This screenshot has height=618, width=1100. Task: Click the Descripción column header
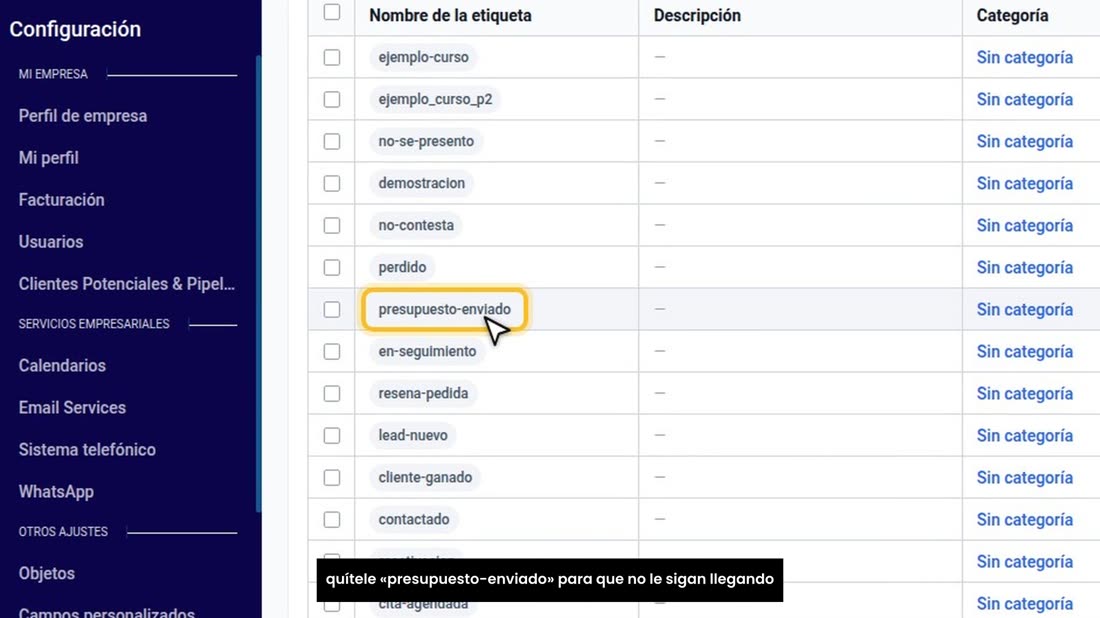coord(697,15)
